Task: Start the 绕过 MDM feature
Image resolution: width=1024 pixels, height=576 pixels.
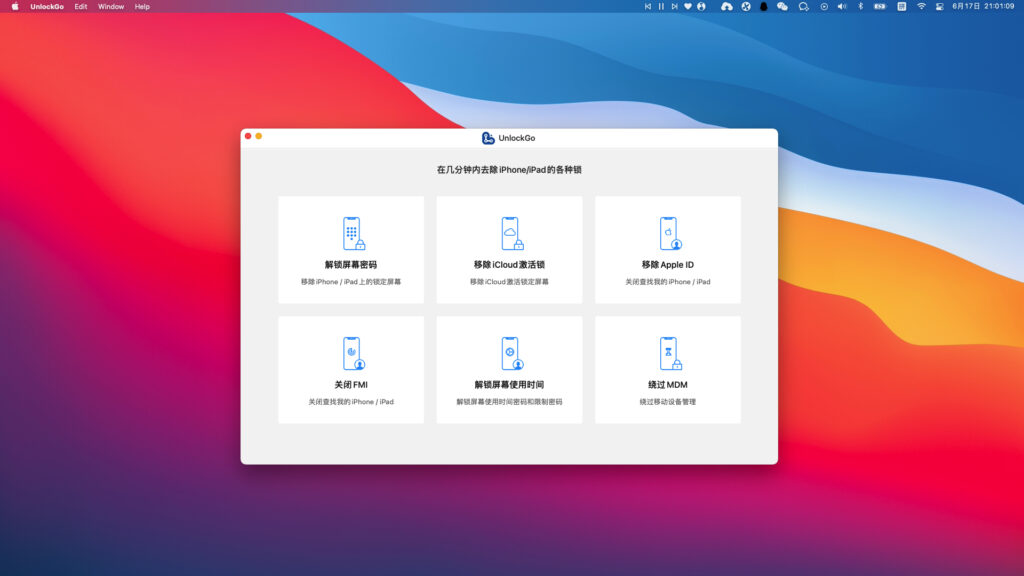Action: pos(667,369)
